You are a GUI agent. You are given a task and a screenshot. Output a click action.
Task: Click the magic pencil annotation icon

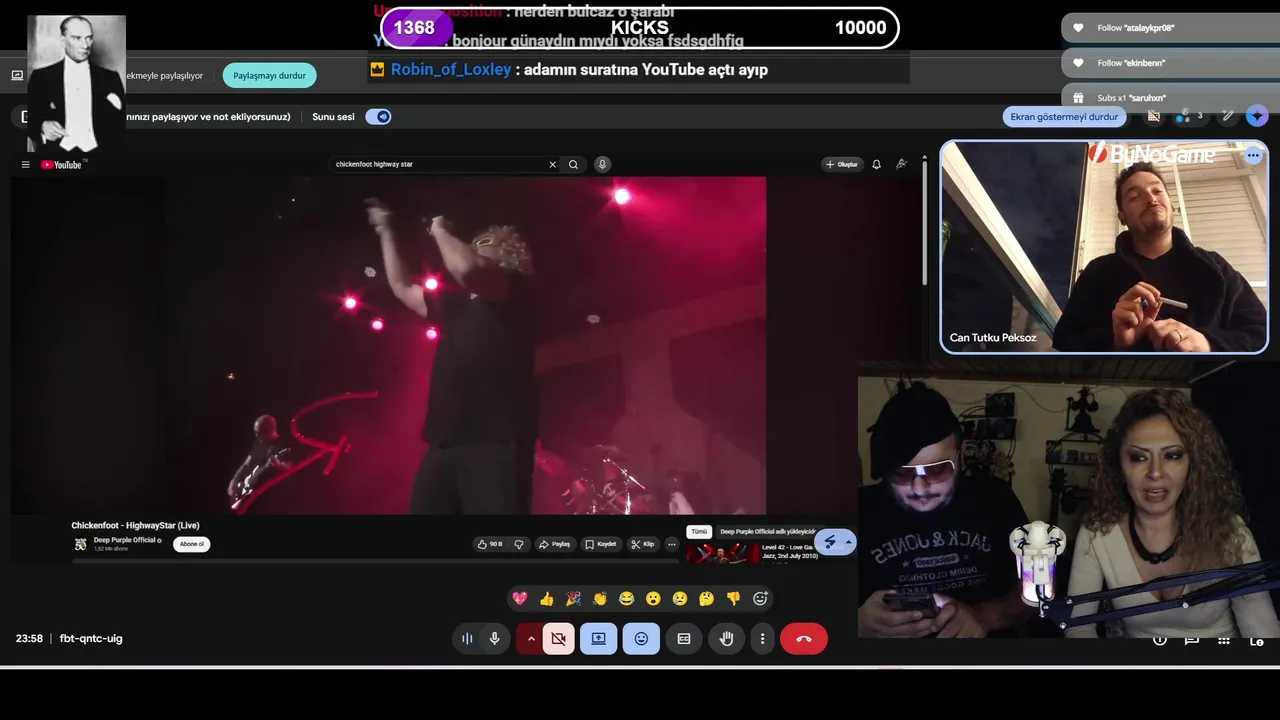pos(1229,117)
